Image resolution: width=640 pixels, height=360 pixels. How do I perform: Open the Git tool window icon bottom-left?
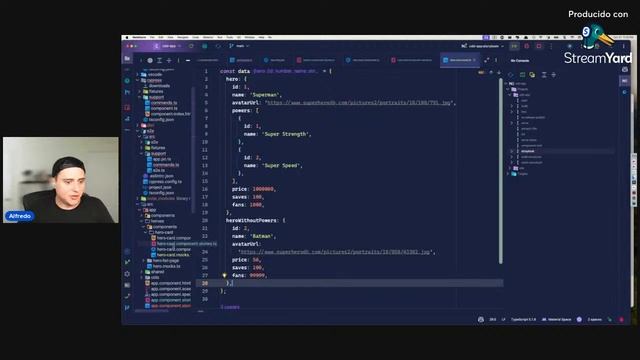click(127, 307)
